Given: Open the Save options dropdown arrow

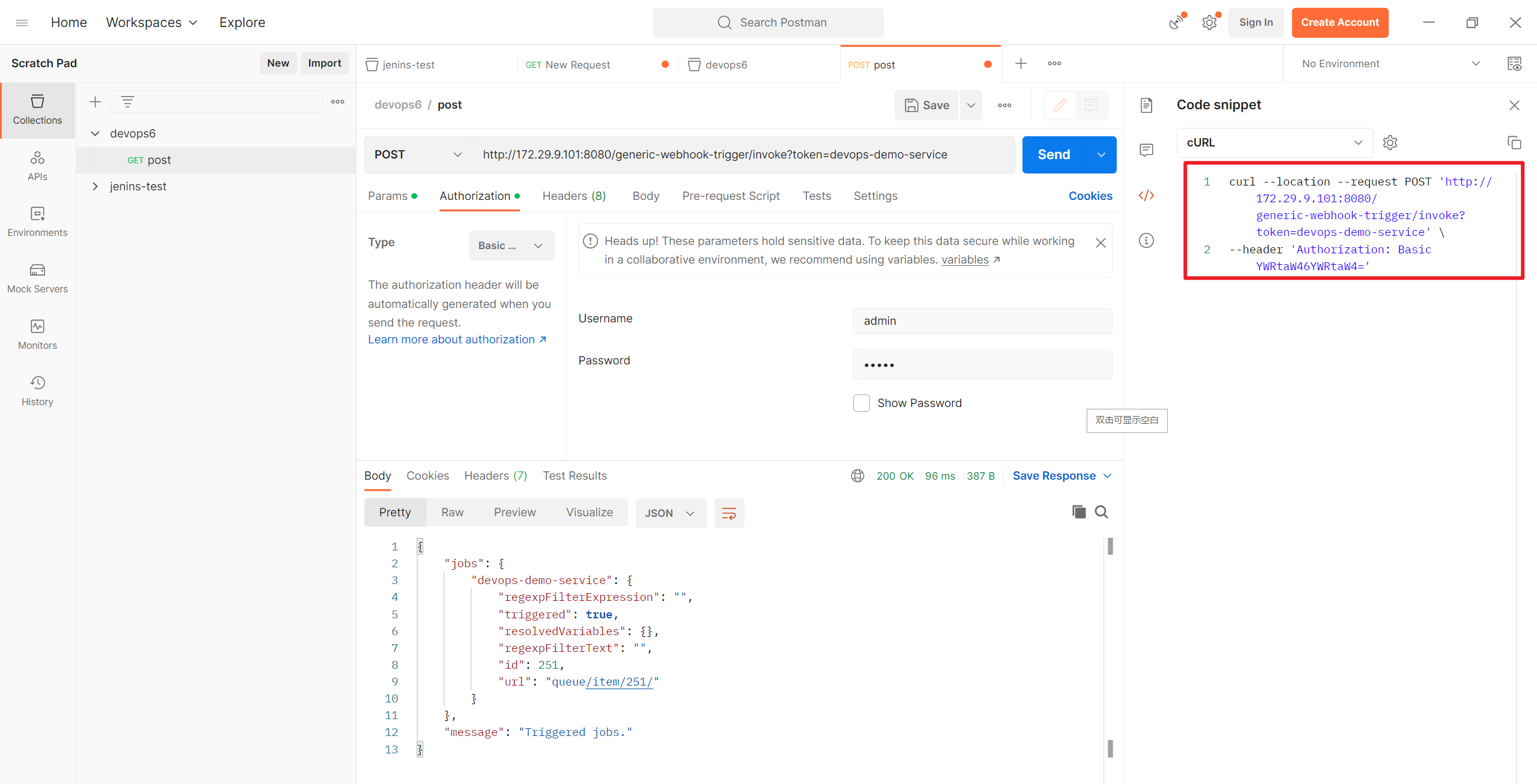Looking at the screenshot, I should pyautogui.click(x=971, y=106).
